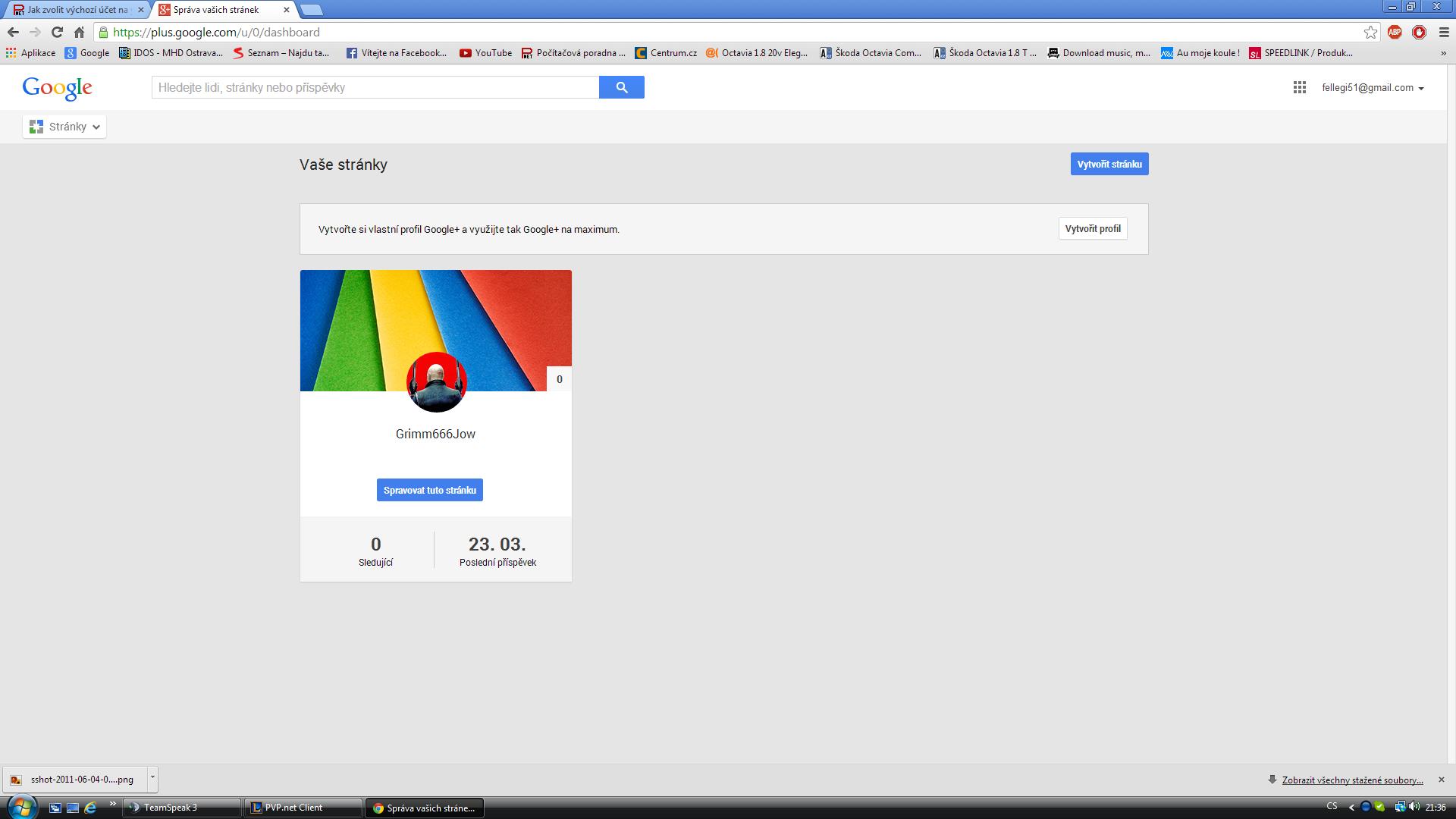The width and height of the screenshot is (1456, 819).
Task: Open TeamSpeak 3 from the taskbar
Action: click(182, 808)
